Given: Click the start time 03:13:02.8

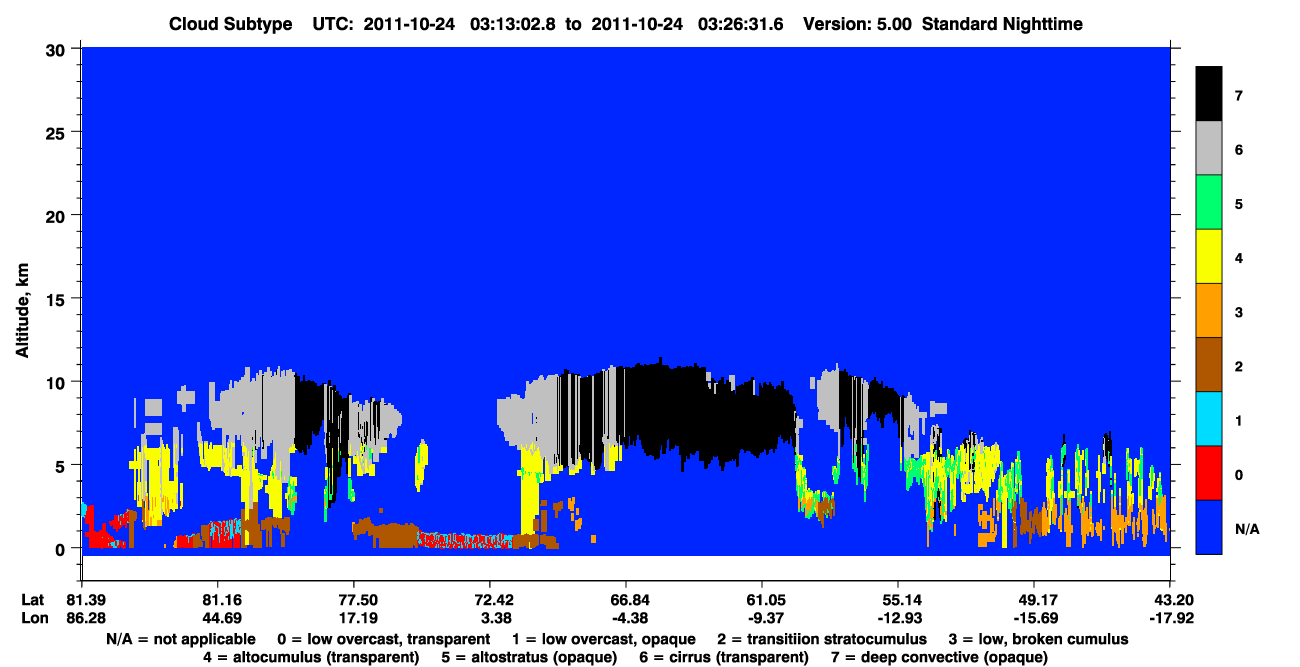Looking at the screenshot, I should pyautogui.click(x=511, y=24).
